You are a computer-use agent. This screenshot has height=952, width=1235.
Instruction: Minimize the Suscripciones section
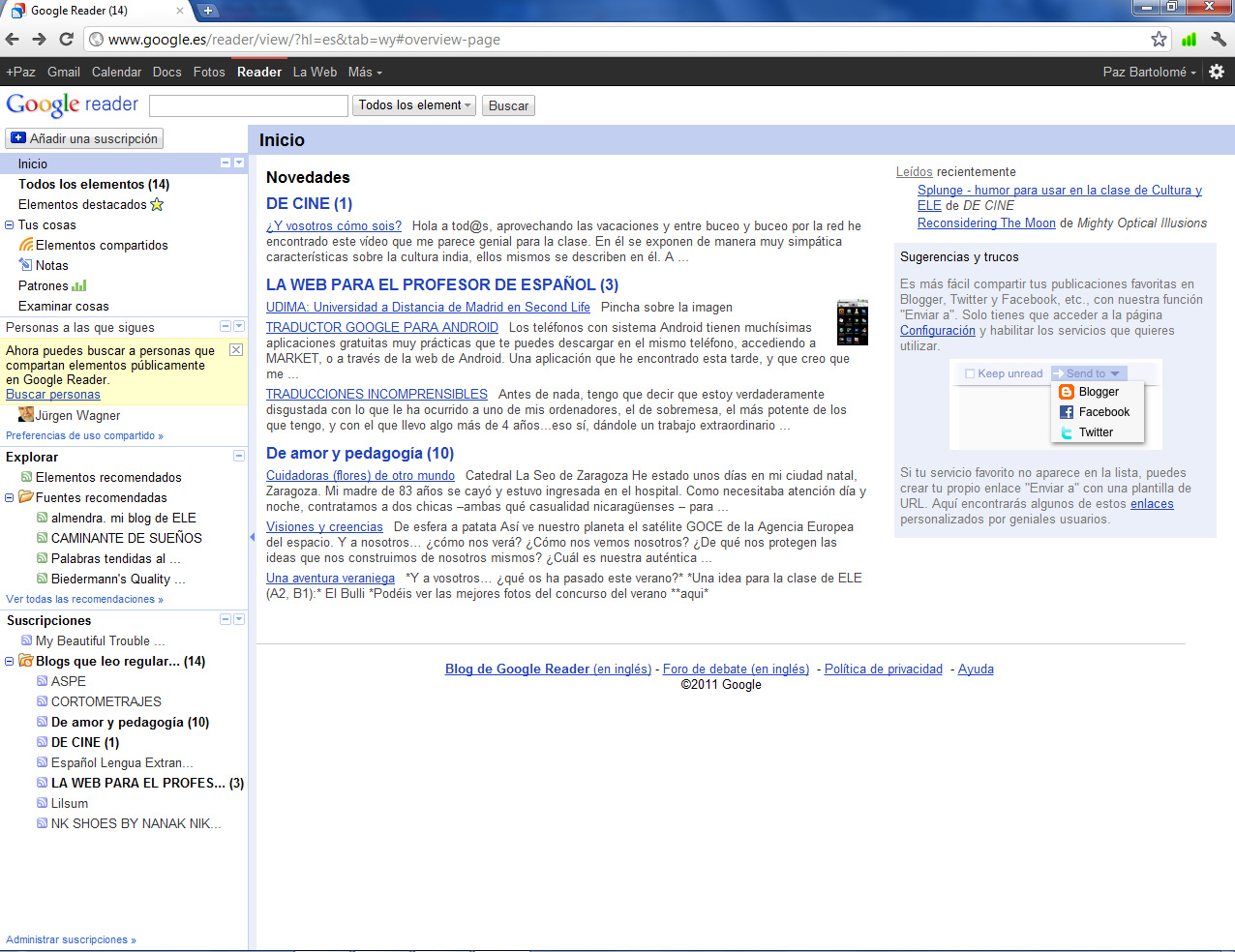pyautogui.click(x=226, y=619)
